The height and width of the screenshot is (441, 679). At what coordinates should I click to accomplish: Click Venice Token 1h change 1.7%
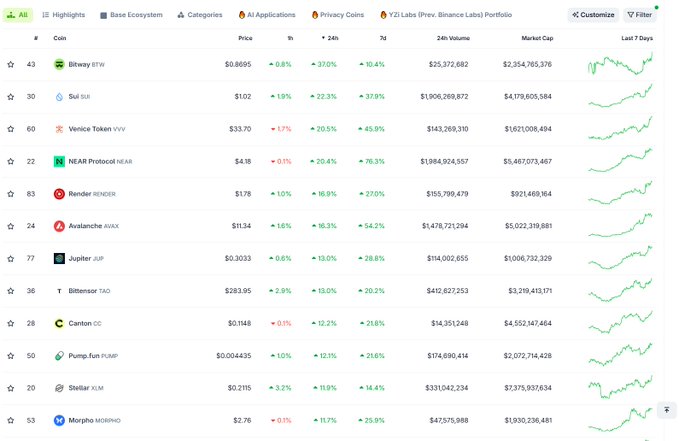(x=281, y=129)
